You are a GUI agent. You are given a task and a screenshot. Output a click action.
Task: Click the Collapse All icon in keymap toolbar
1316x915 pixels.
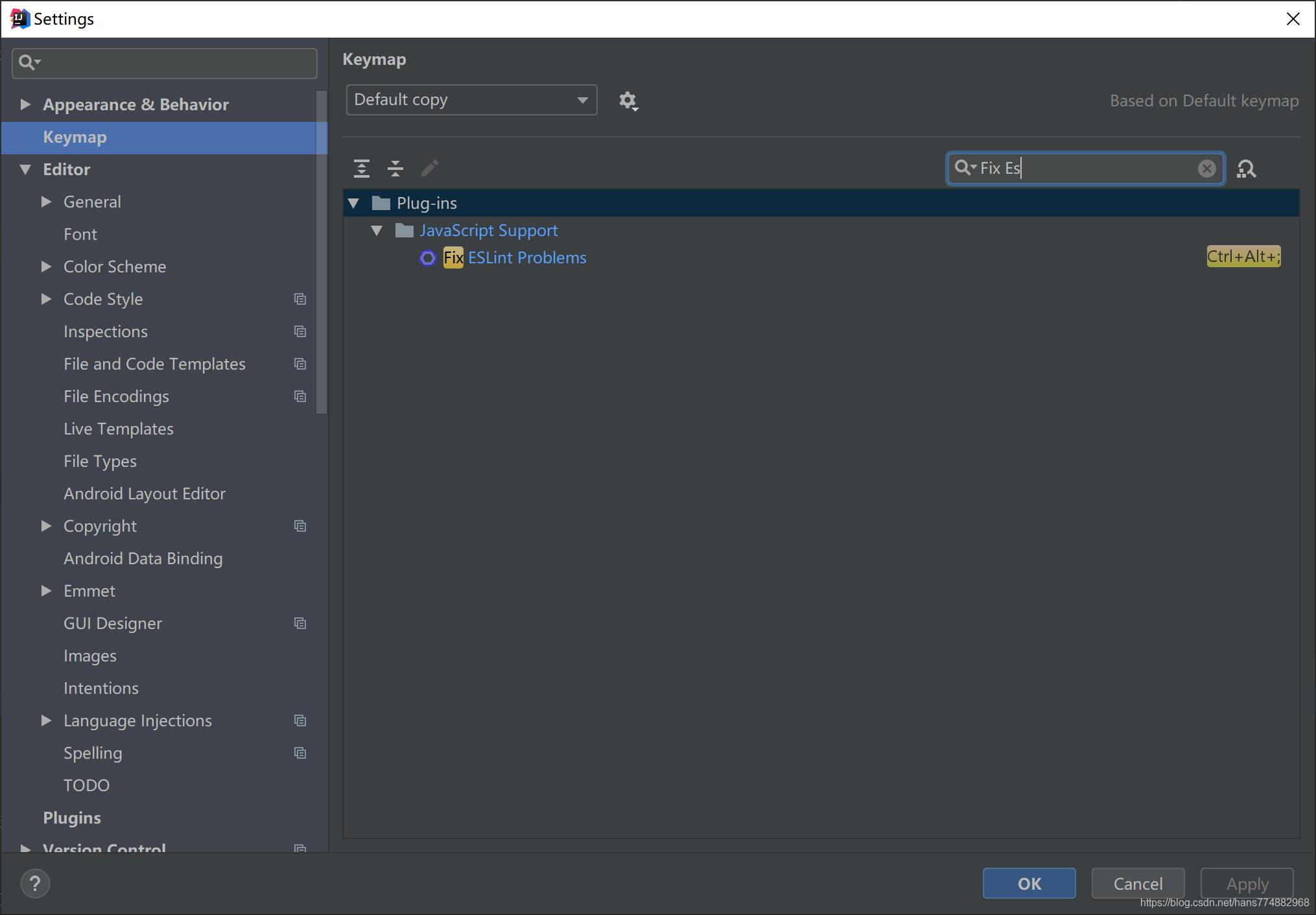coord(395,169)
